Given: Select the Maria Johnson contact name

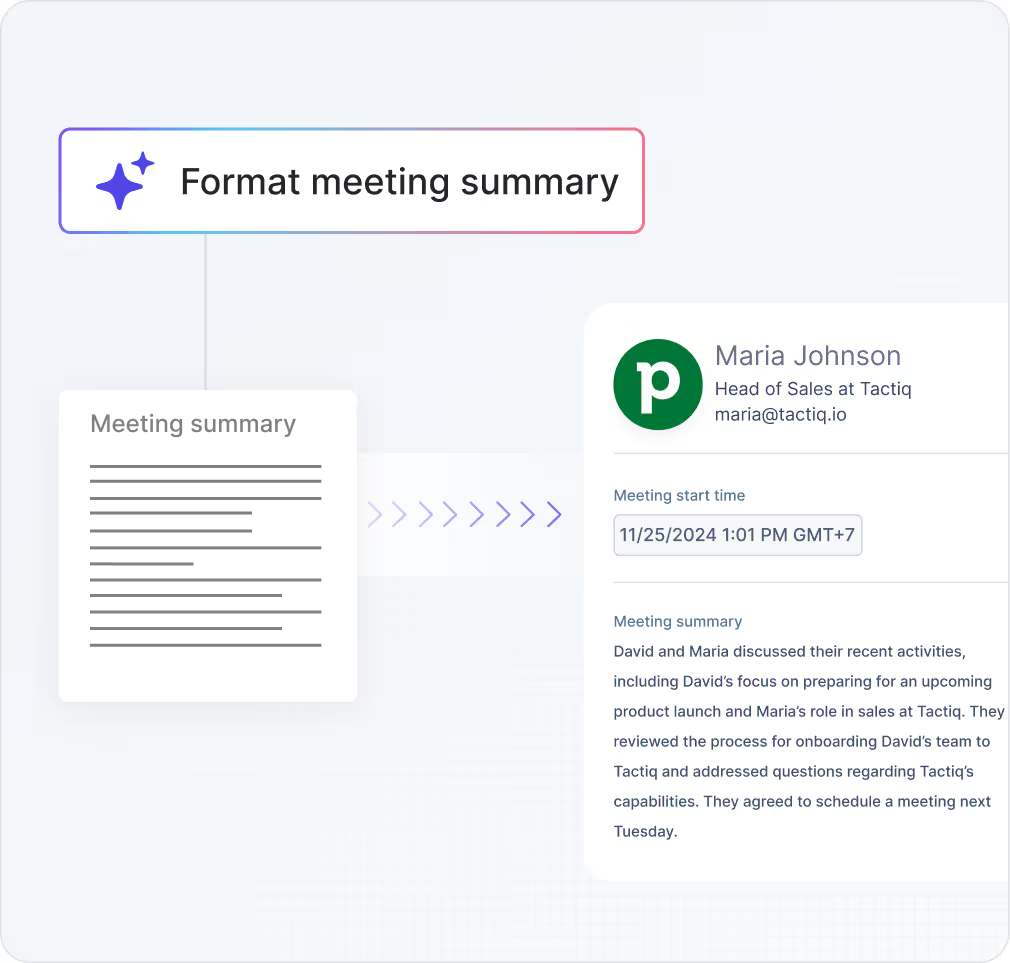Looking at the screenshot, I should point(808,356).
